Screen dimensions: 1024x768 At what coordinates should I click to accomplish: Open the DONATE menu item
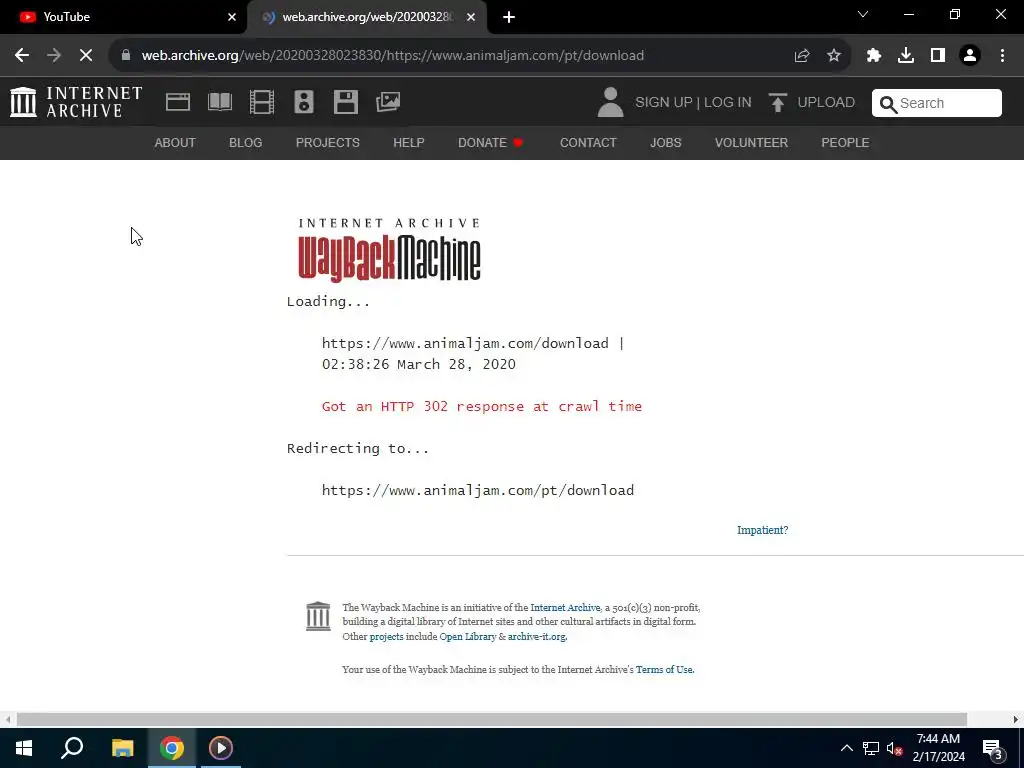click(490, 142)
